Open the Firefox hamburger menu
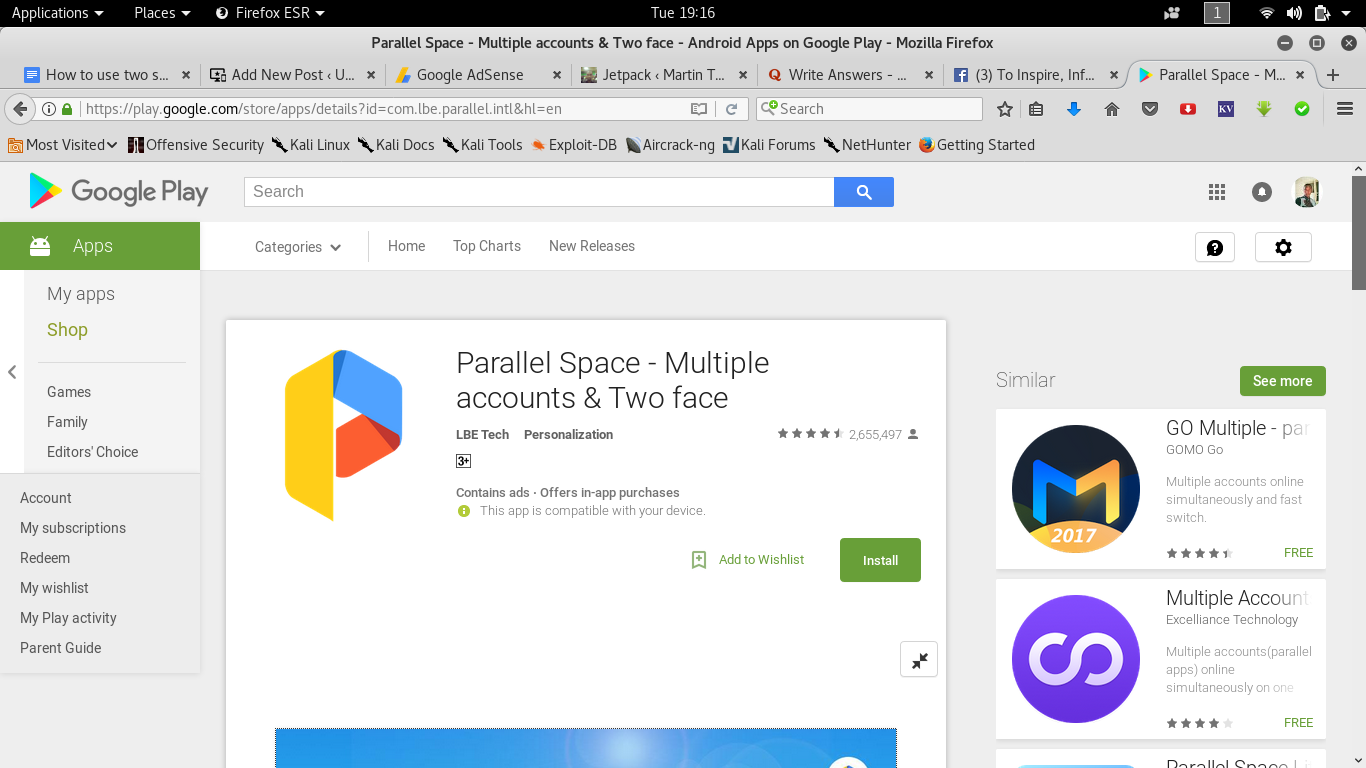Viewport: 1366px width, 768px height. [x=1345, y=109]
